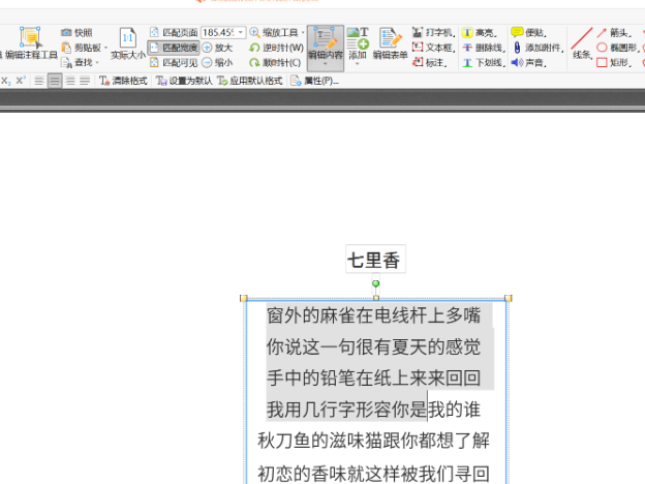Open 属性(P)... properties
This screenshot has width=645, height=484.
click(x=315, y=81)
